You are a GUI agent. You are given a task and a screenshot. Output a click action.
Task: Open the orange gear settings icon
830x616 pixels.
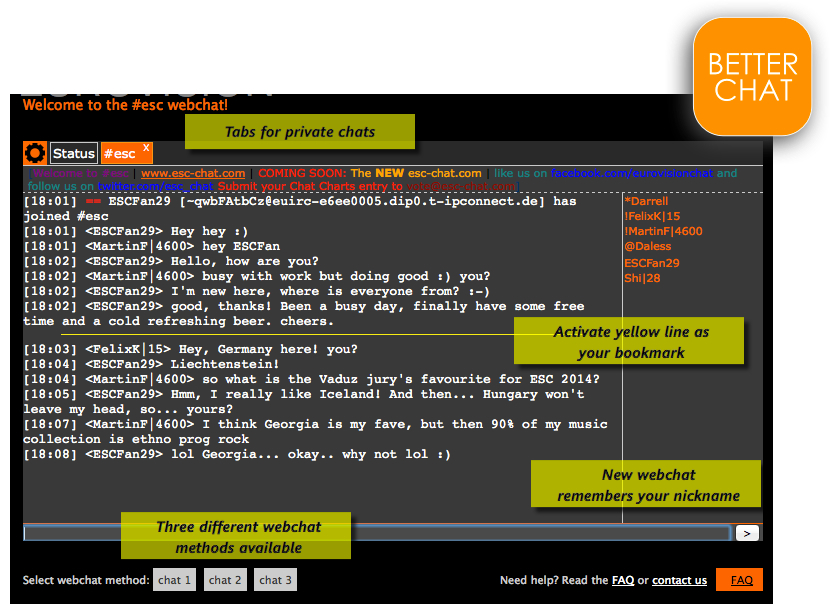pos(35,153)
